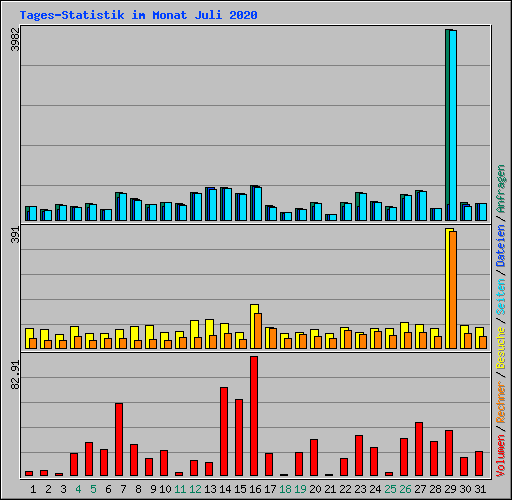512x500 pixels.
Task: Click day label '10' on the x-axis
Action: tap(165, 489)
